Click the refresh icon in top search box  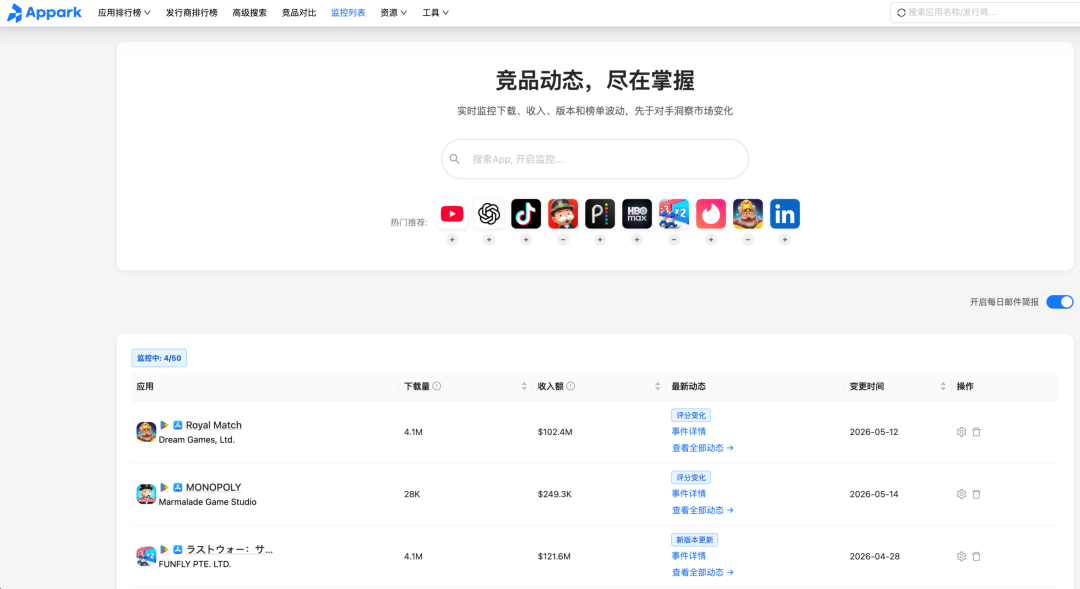point(901,12)
